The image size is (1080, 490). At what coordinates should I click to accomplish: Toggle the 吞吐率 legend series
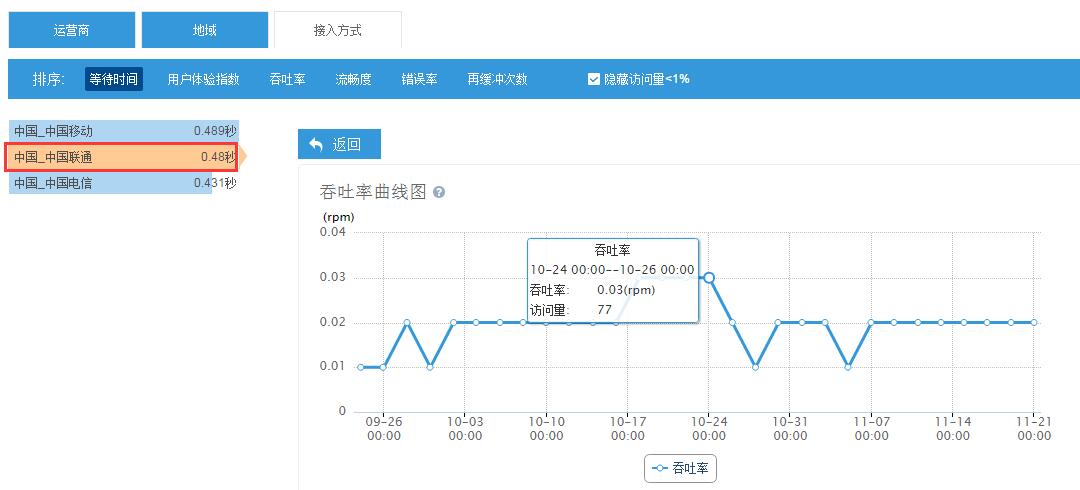681,469
